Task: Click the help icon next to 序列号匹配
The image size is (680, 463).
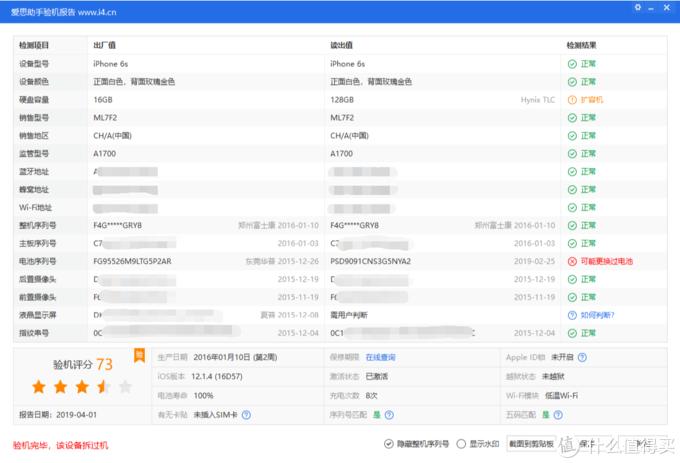Action: pos(389,415)
